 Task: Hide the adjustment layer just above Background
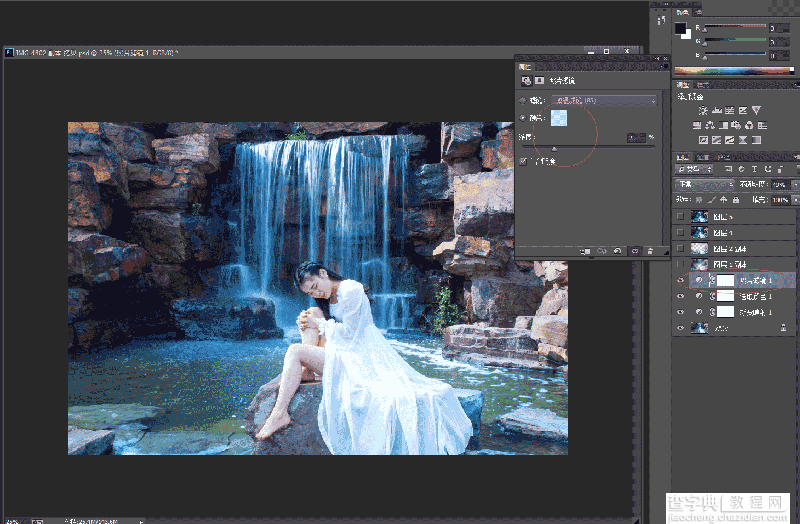click(680, 312)
